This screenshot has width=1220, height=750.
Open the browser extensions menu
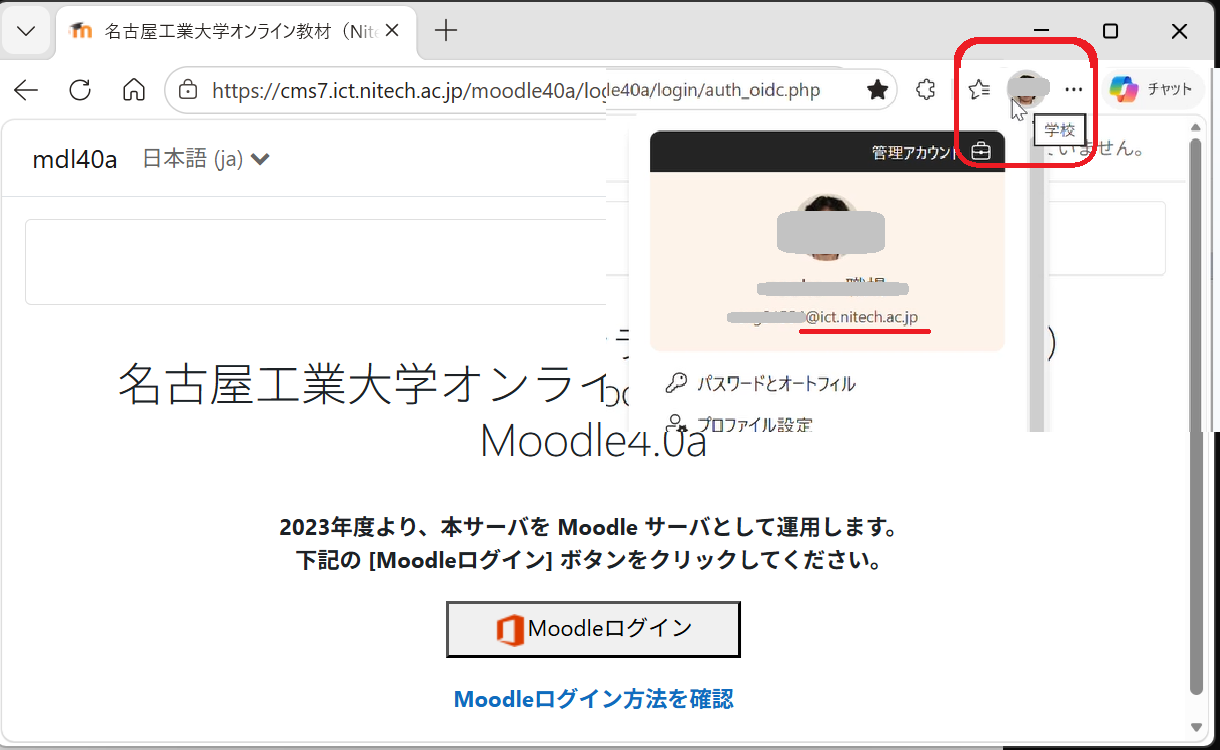click(926, 90)
